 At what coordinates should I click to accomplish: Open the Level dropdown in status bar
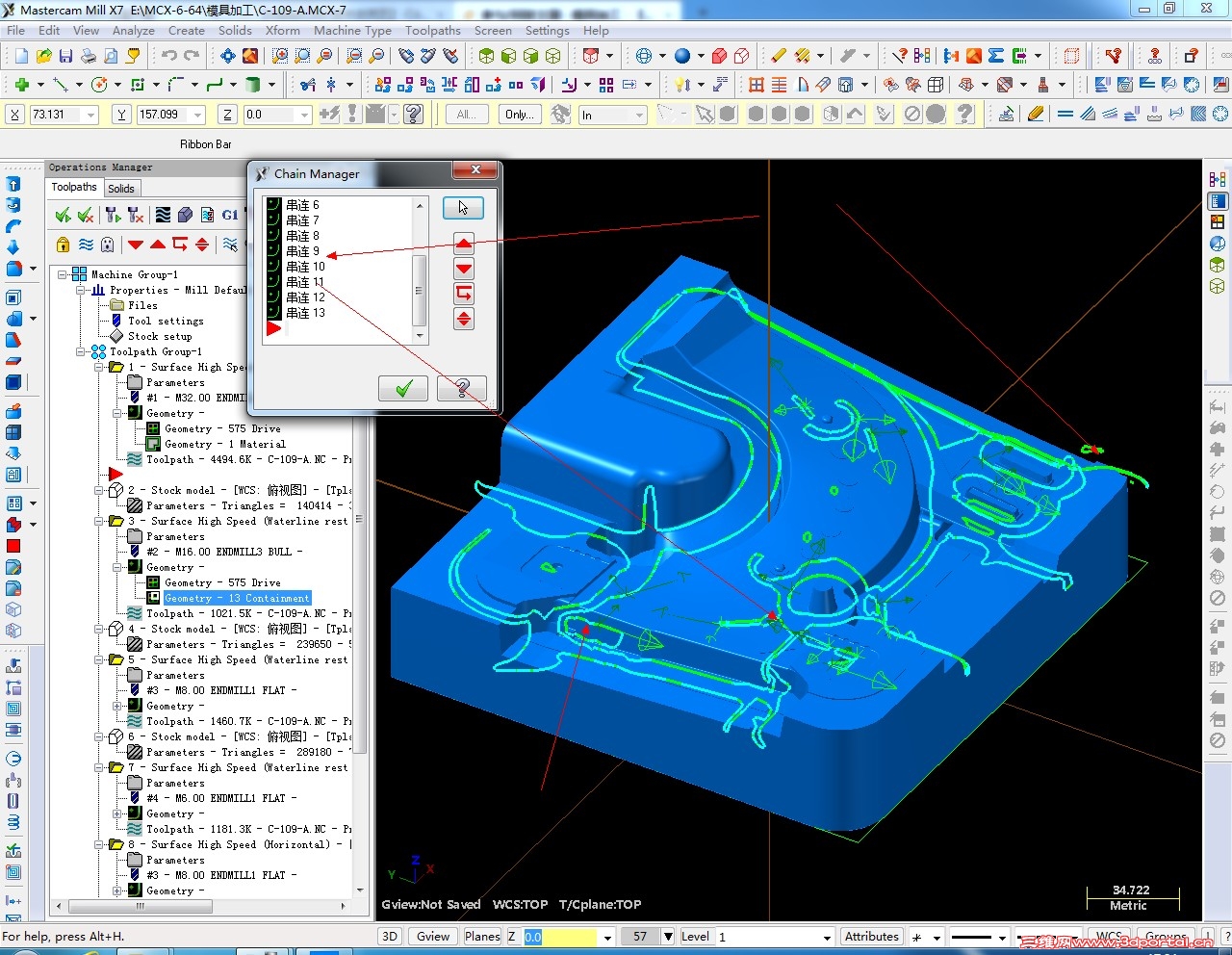click(827, 938)
